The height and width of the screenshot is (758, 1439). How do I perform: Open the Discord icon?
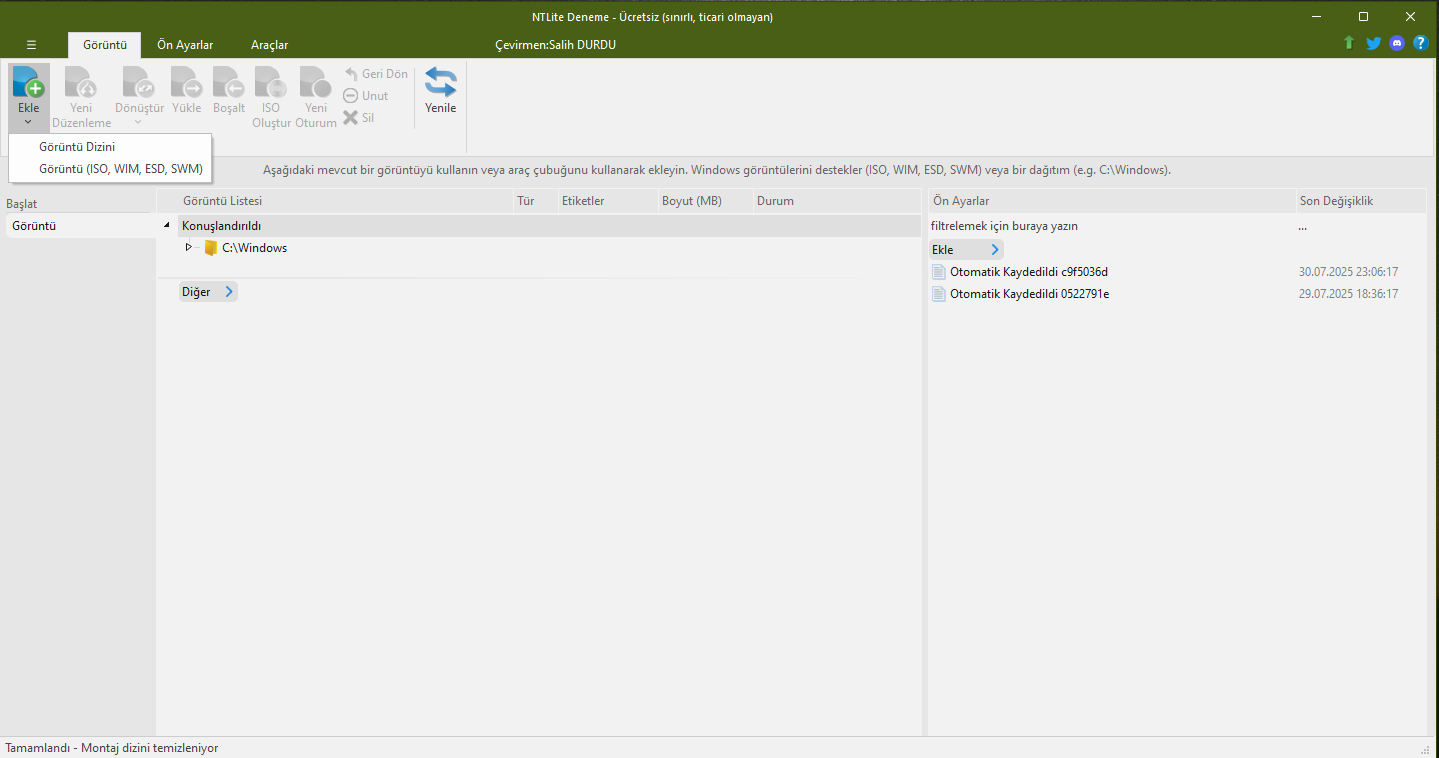[1397, 43]
